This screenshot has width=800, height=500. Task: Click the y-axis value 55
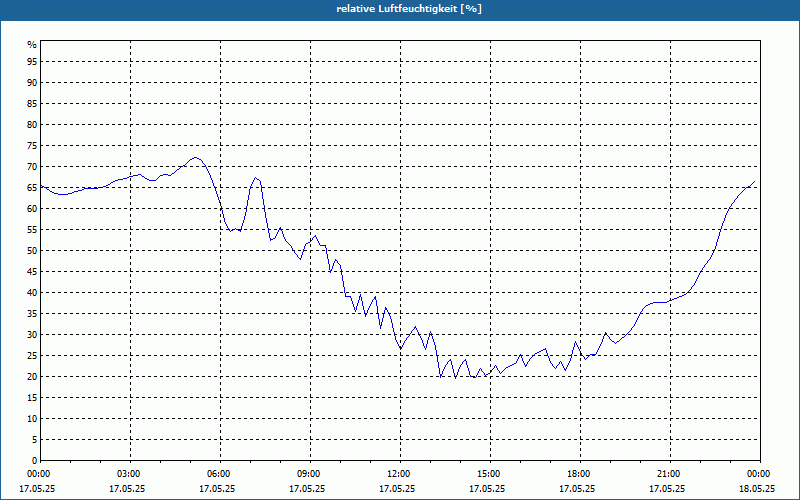click(32, 230)
